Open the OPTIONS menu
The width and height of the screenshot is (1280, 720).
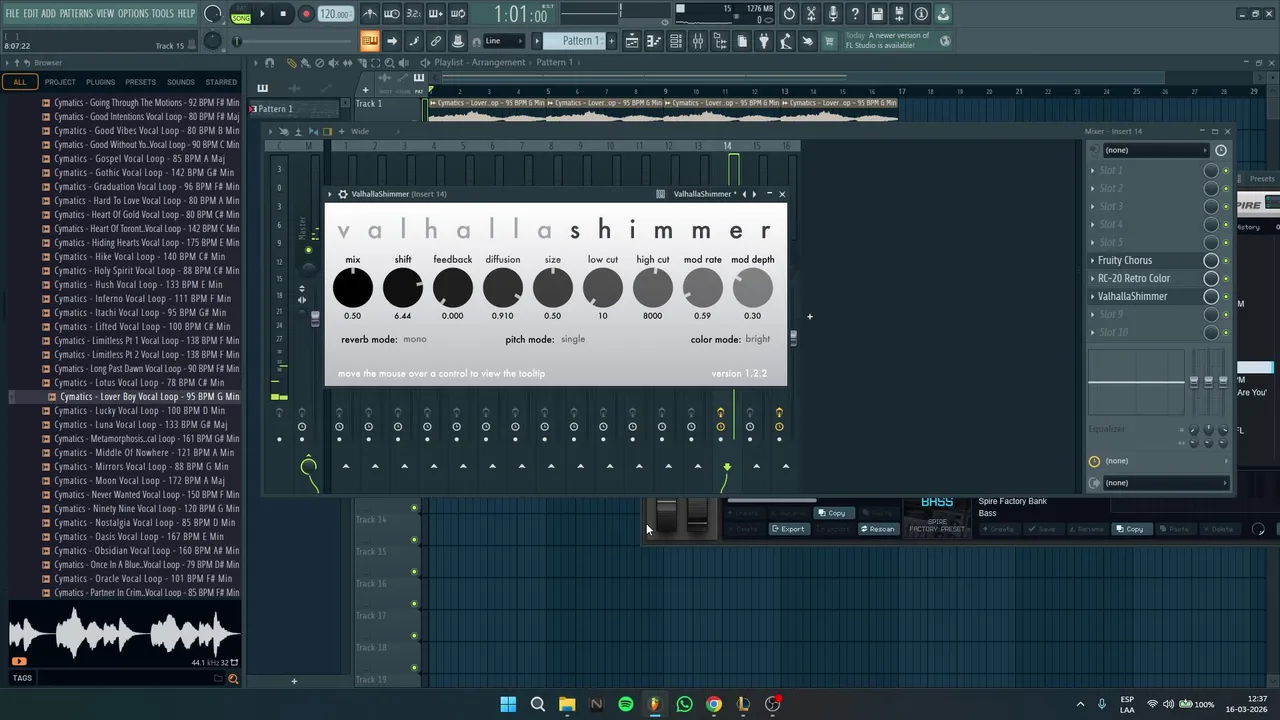(x=133, y=14)
